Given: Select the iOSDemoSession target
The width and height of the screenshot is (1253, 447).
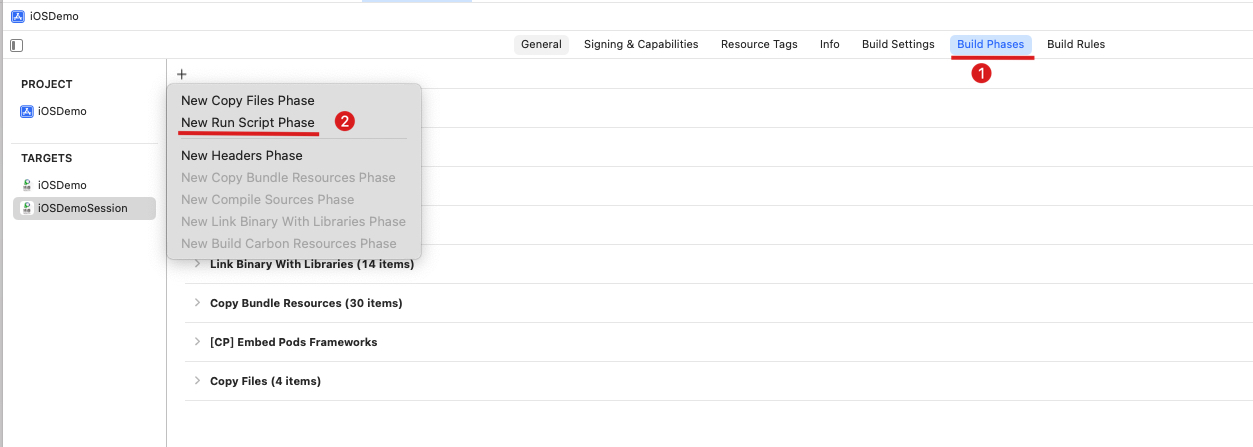Looking at the screenshot, I should [x=83, y=208].
